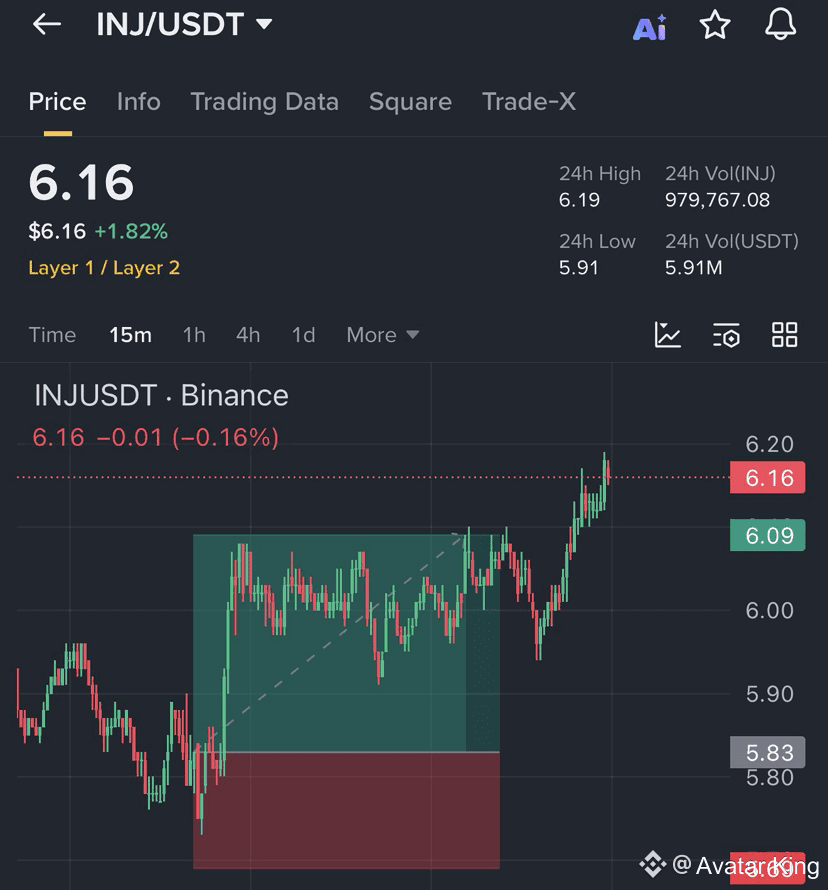Select the 15m chart interval
The height and width of the screenshot is (890, 828).
131,335
